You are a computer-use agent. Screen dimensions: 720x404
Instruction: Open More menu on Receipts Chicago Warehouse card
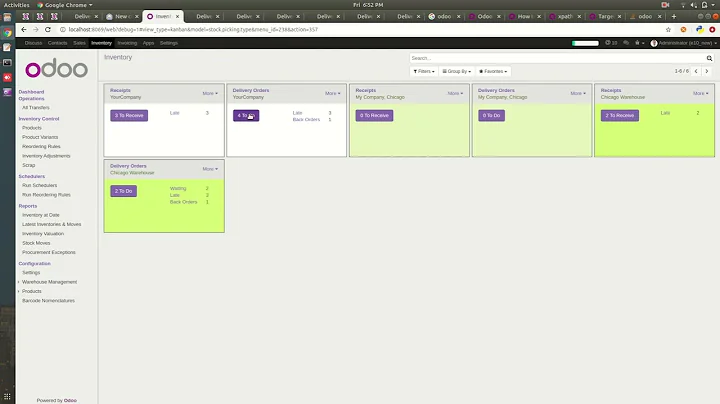tap(701, 93)
